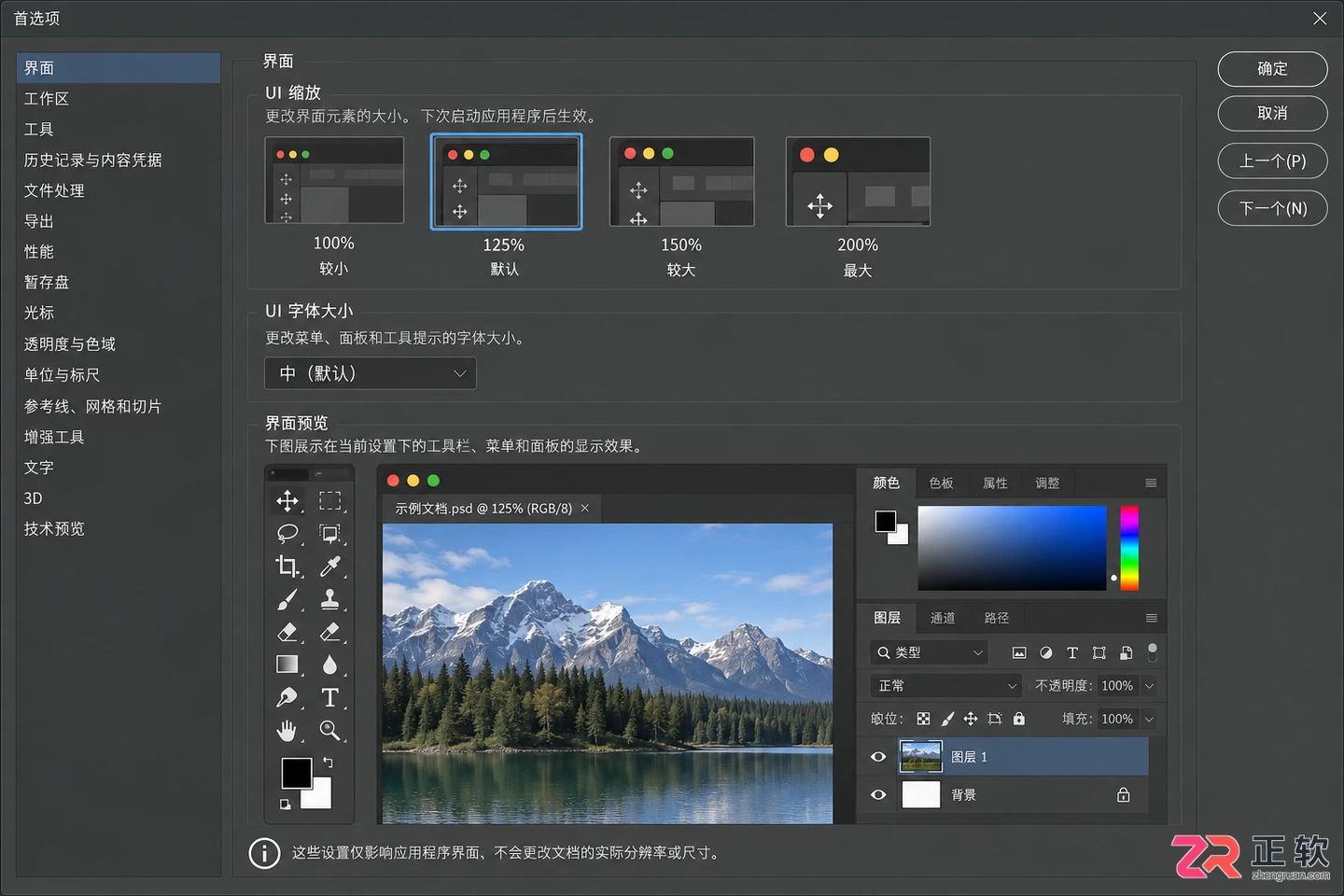Click the adjustment layer filter icon
1344x896 pixels.
1046,652
